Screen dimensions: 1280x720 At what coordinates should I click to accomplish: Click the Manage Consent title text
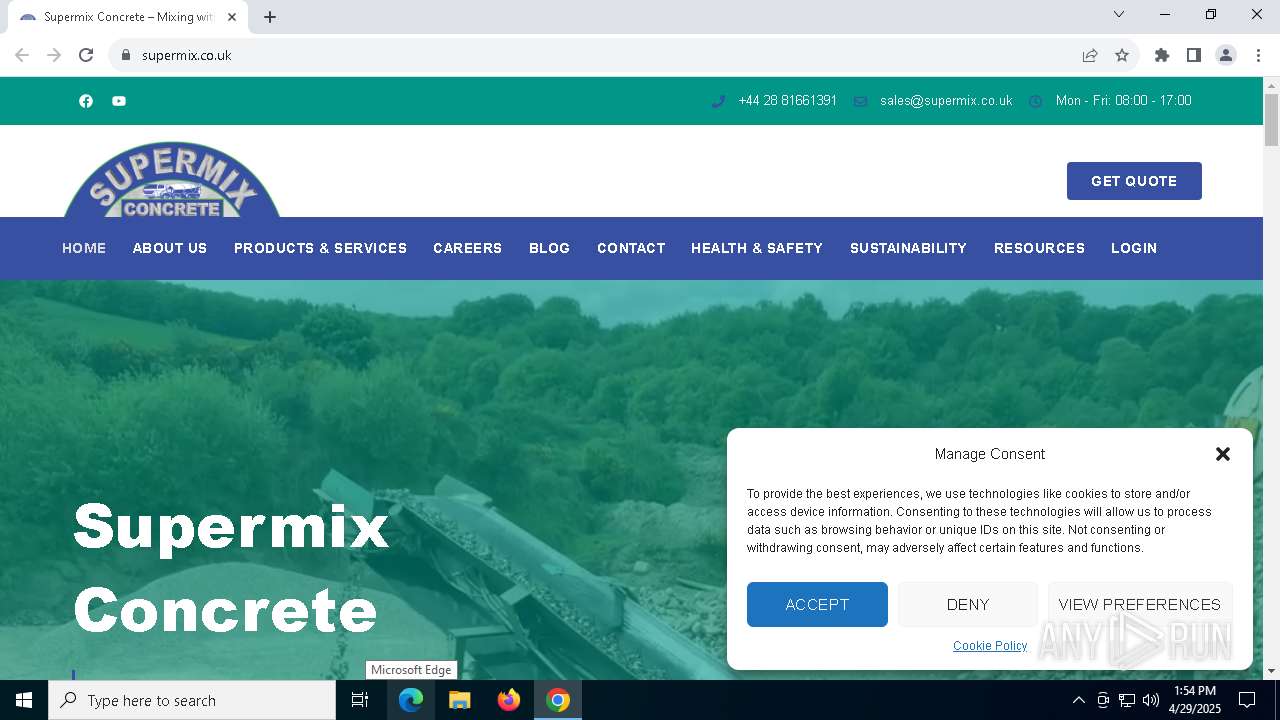click(x=990, y=454)
